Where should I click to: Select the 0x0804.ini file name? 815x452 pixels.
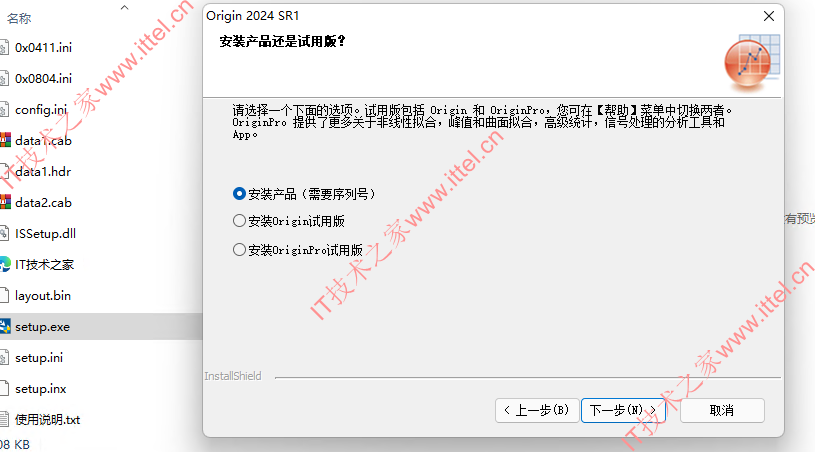44,79
